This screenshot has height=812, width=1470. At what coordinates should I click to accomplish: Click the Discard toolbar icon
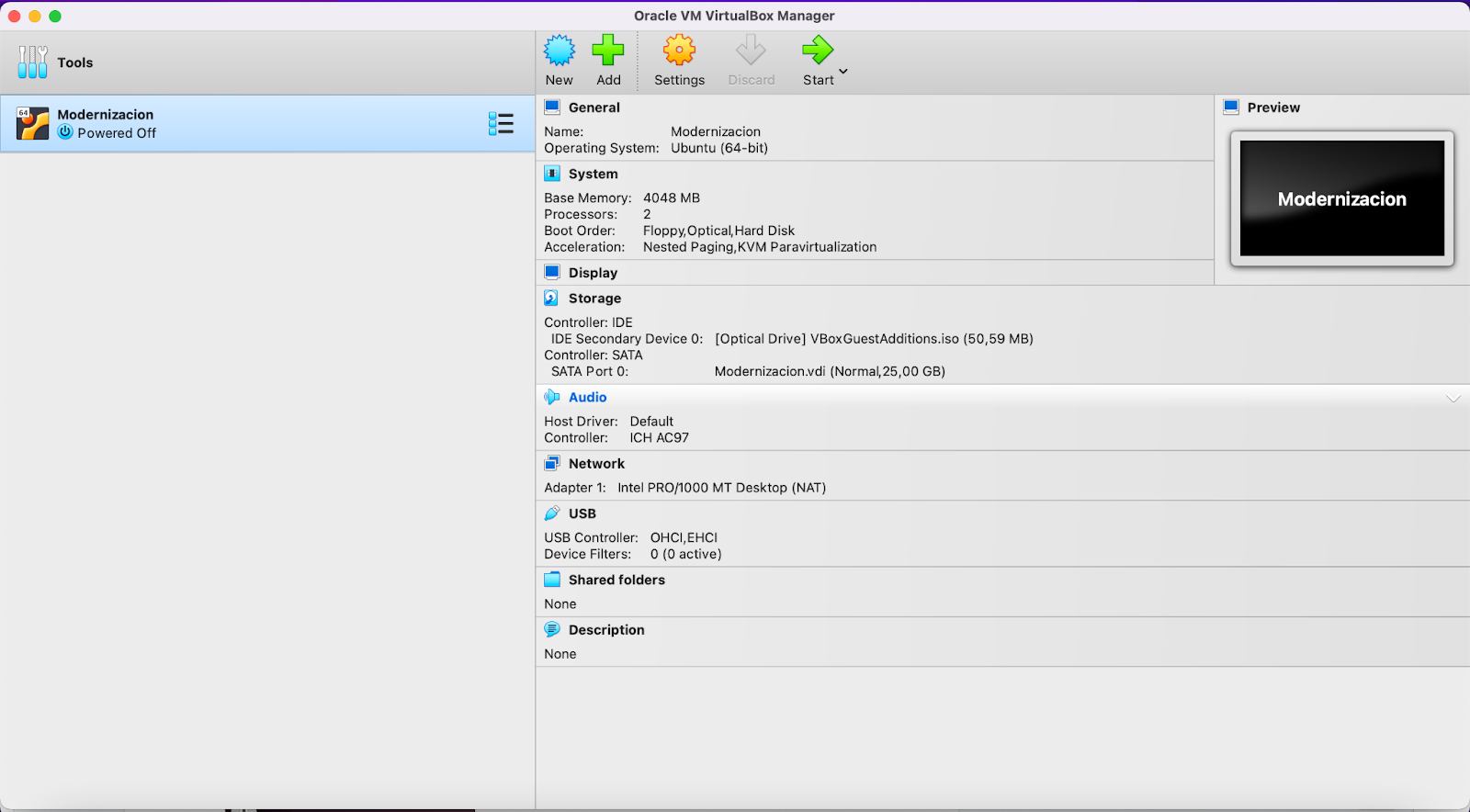751,51
